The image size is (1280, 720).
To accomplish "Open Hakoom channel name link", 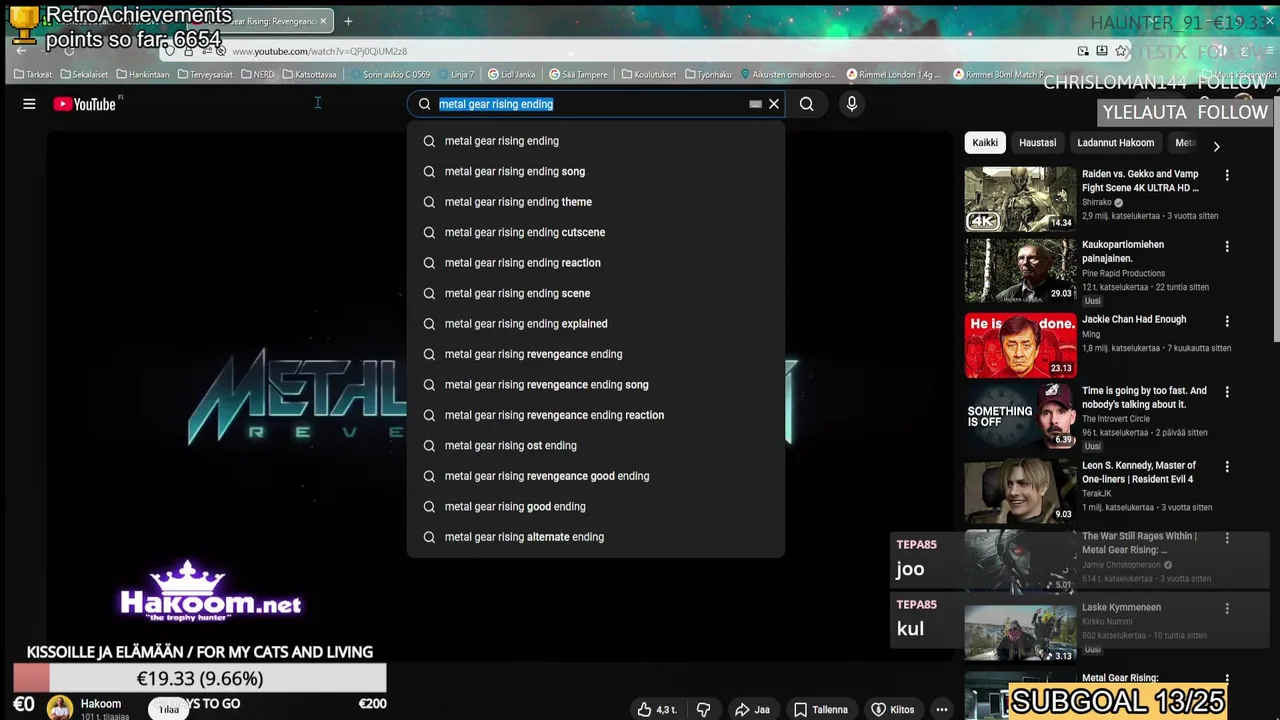I will (101, 704).
